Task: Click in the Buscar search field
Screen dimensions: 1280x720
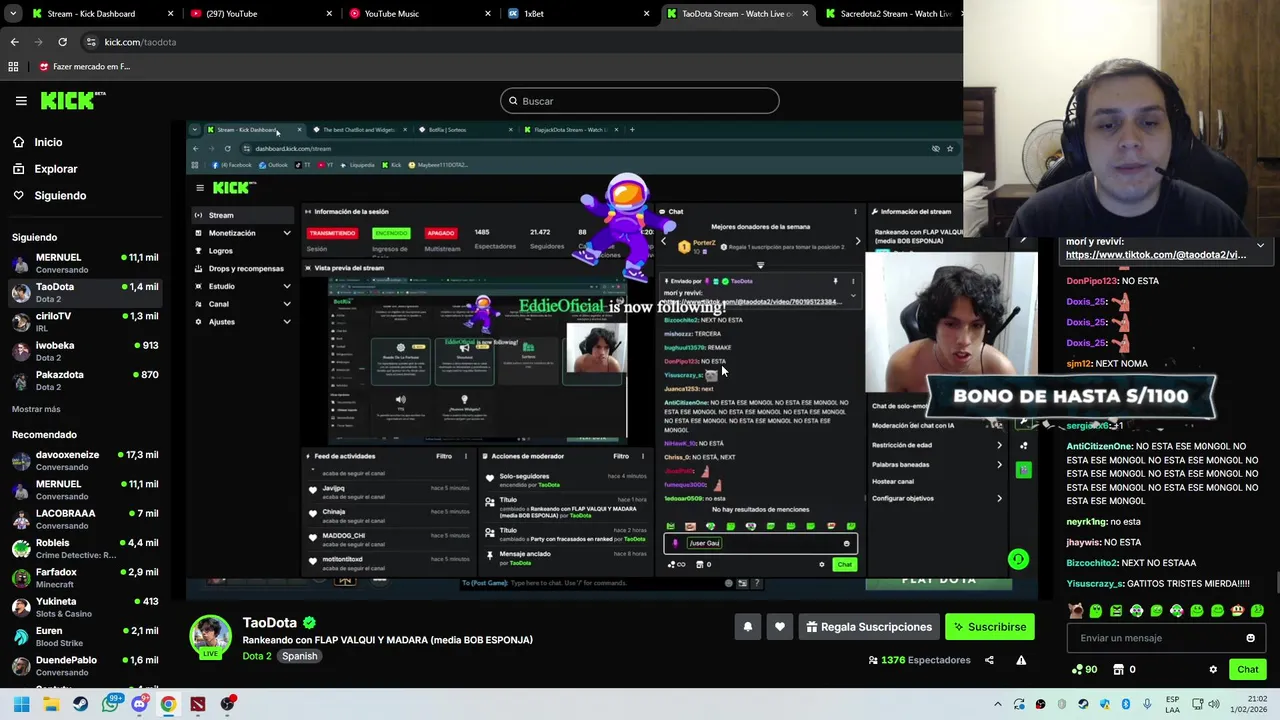Action: coord(640,101)
